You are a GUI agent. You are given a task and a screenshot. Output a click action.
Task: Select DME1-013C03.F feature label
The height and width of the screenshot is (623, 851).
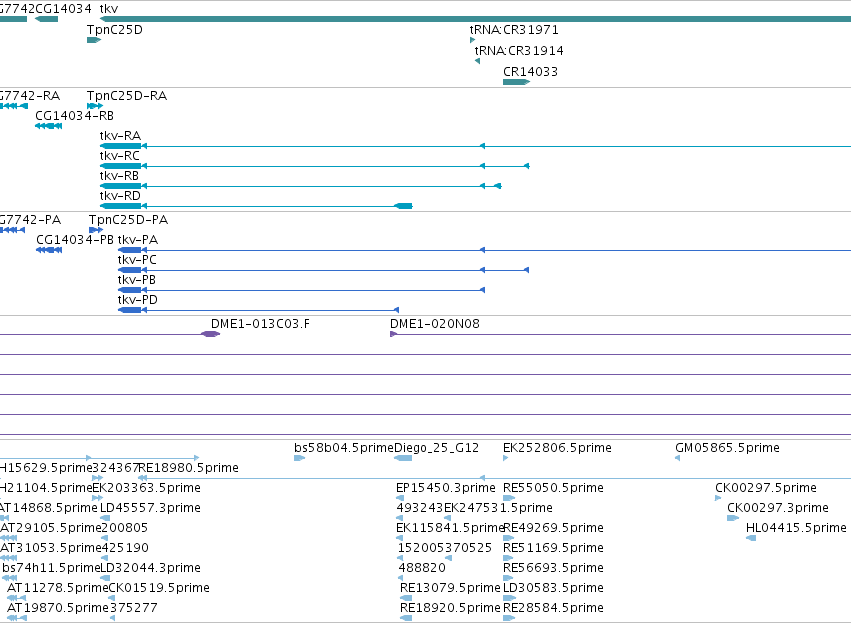coord(261,324)
